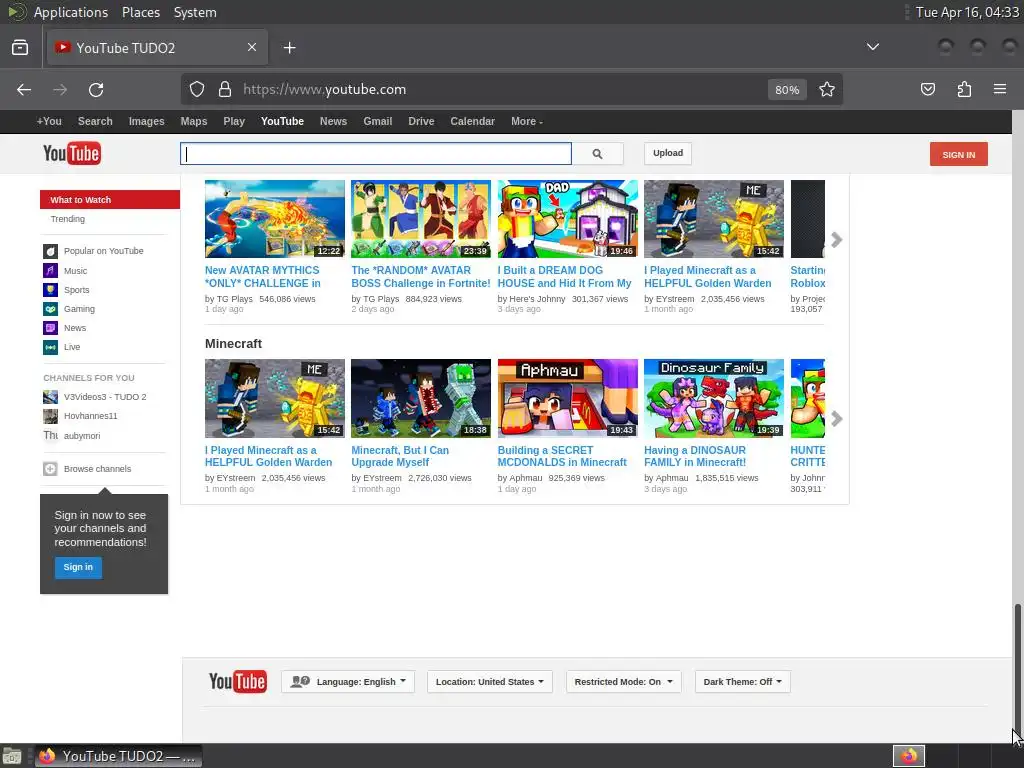Go back with browser back arrow
Image resolution: width=1024 pixels, height=768 pixels.
[24, 89]
